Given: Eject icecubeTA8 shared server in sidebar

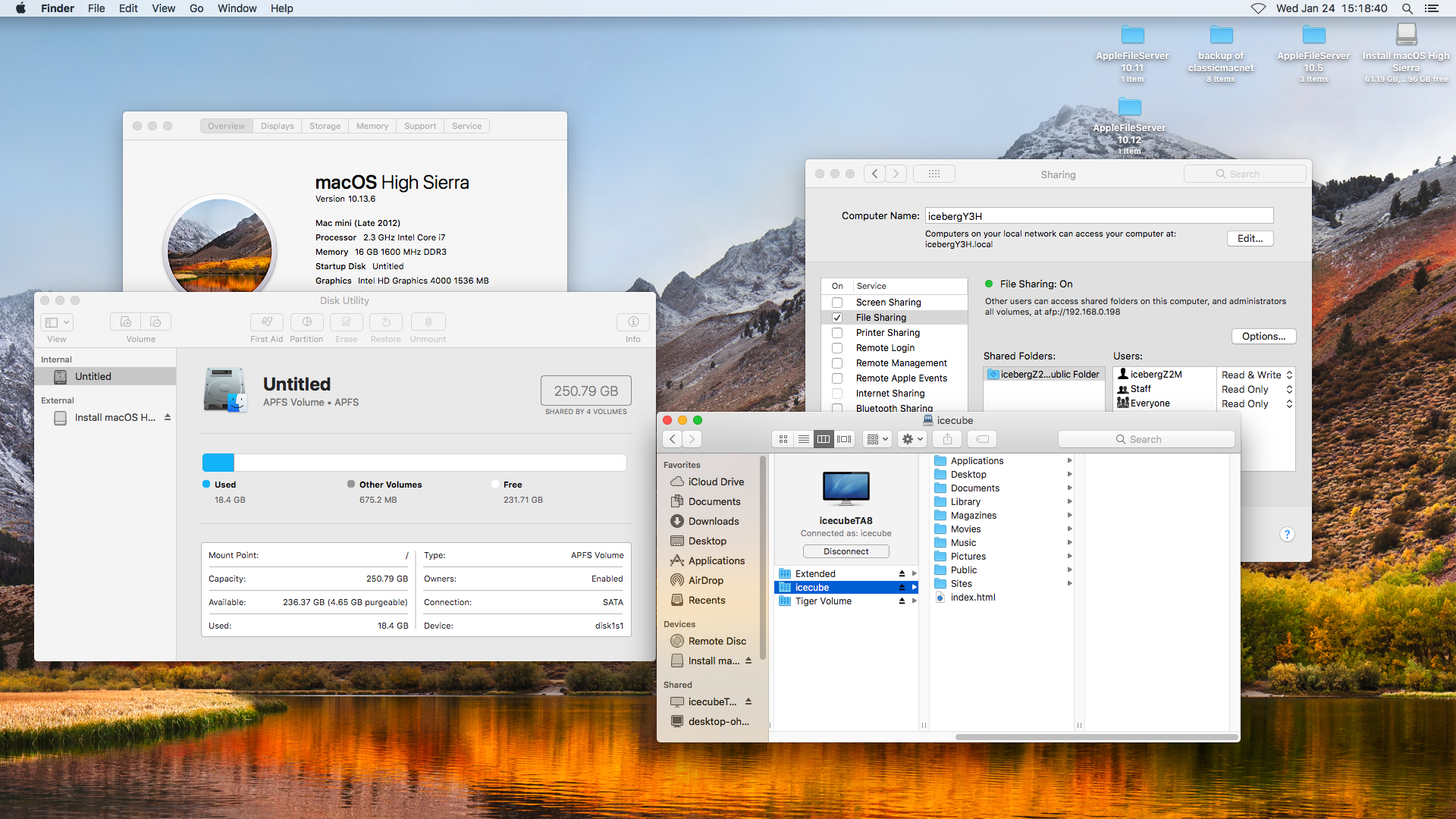Looking at the screenshot, I should (x=748, y=701).
